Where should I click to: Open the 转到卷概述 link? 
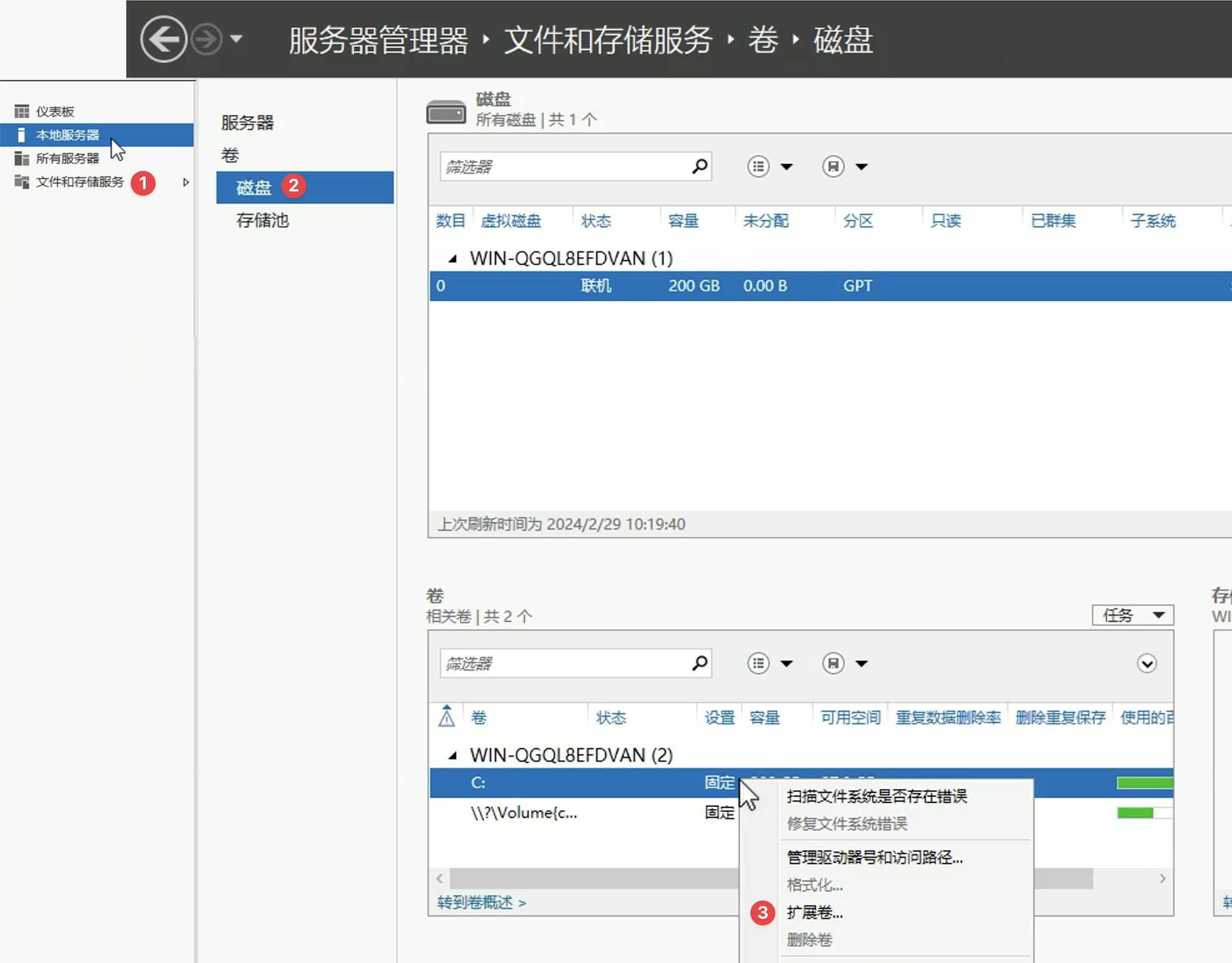(482, 902)
